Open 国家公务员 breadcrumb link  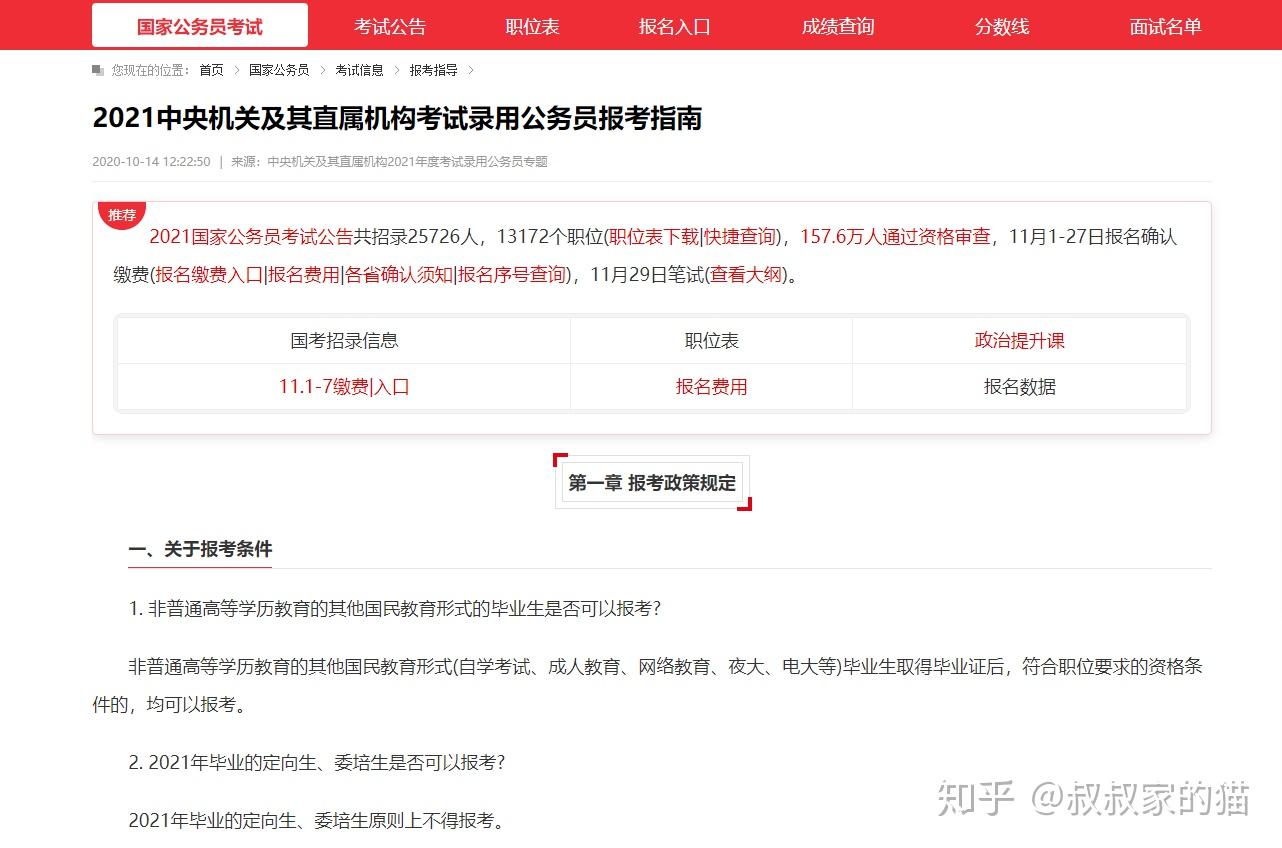coord(279,70)
